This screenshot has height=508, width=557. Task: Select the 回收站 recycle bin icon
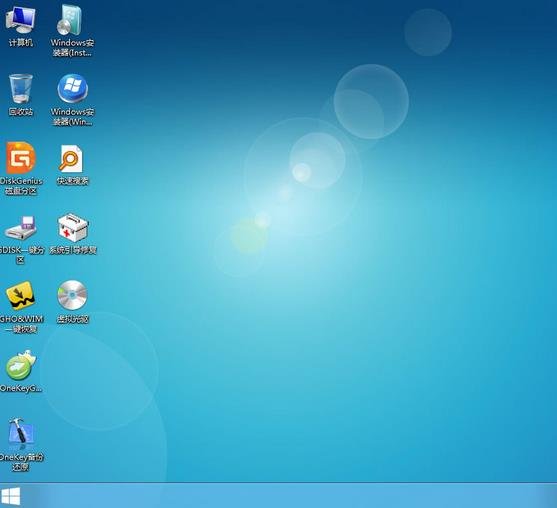21,88
